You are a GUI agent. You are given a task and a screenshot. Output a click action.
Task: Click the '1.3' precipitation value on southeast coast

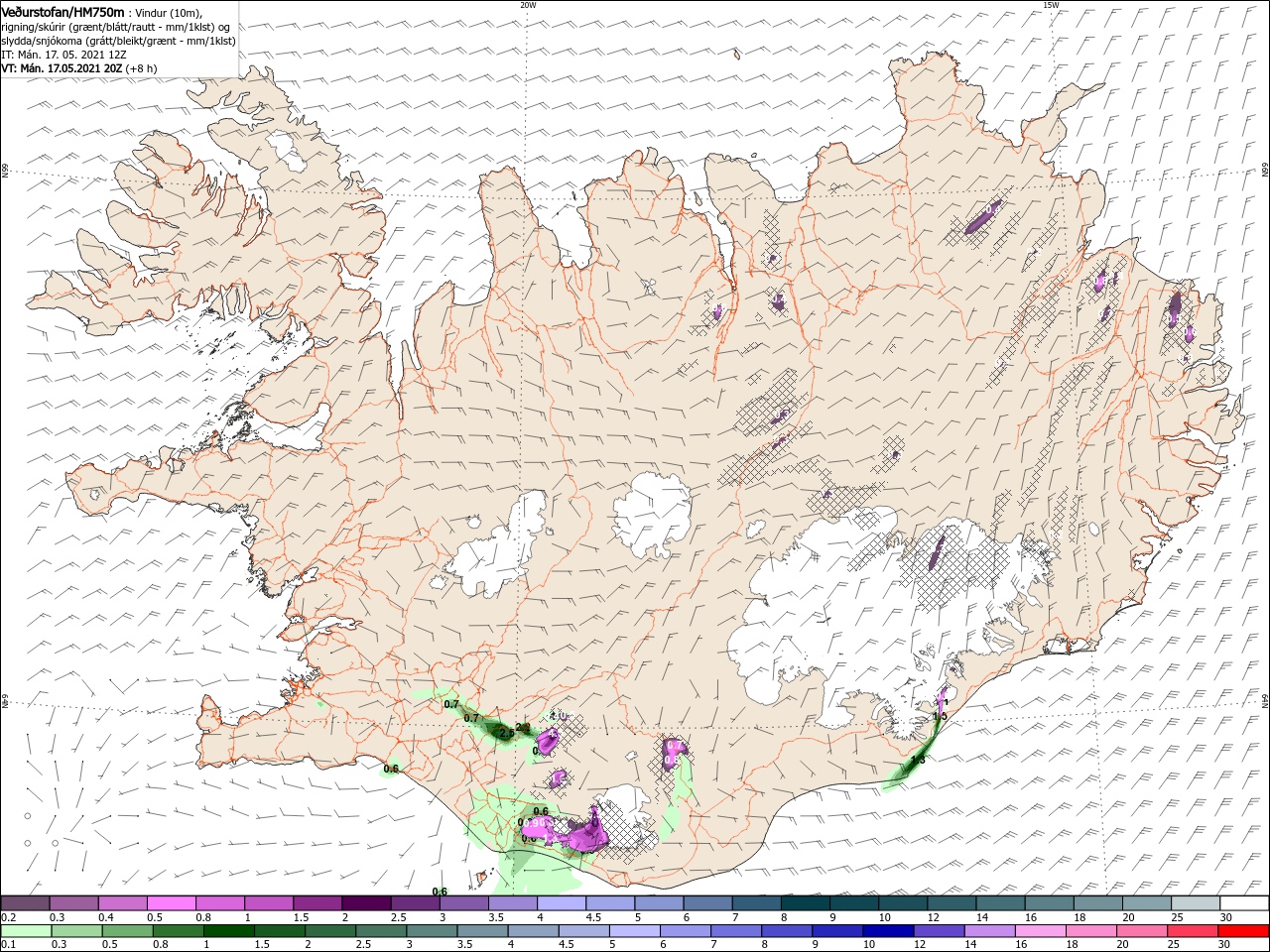(x=918, y=760)
